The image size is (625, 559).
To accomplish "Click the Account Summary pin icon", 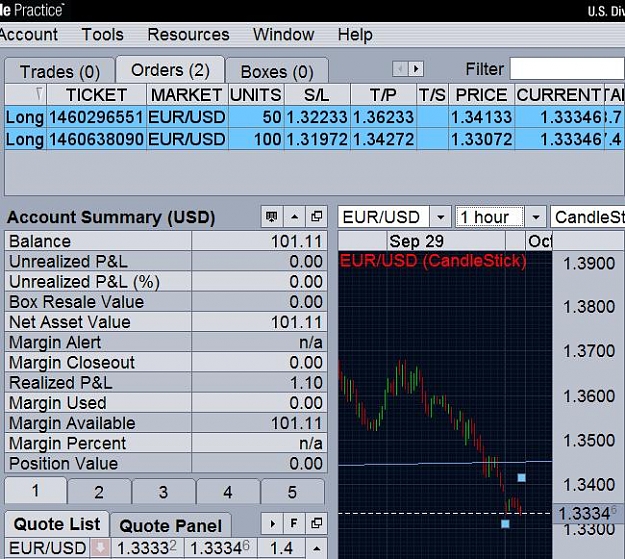I will [272, 217].
